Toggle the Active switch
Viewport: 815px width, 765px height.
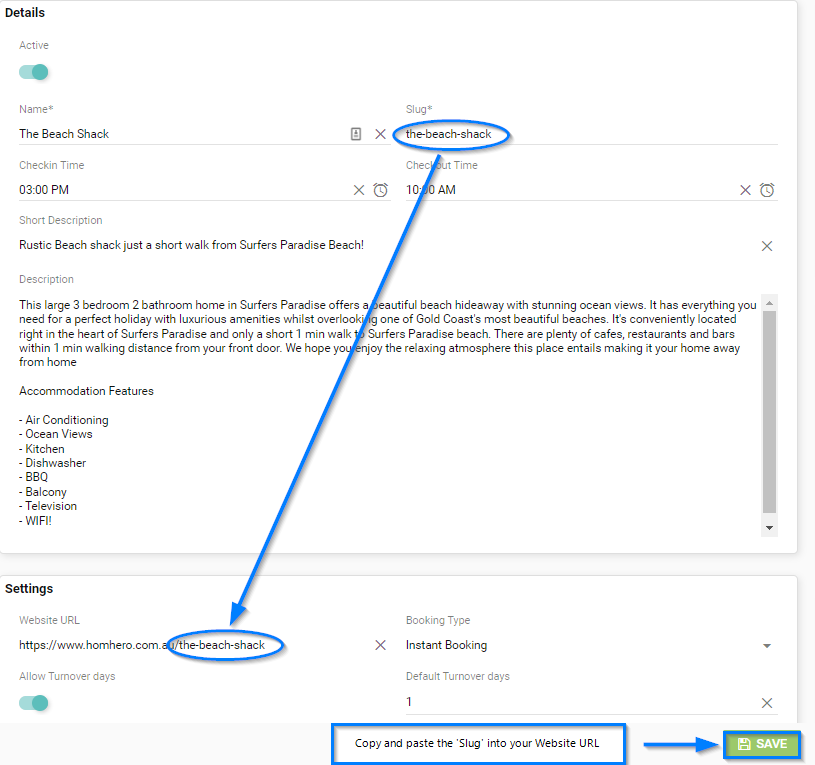click(35, 72)
